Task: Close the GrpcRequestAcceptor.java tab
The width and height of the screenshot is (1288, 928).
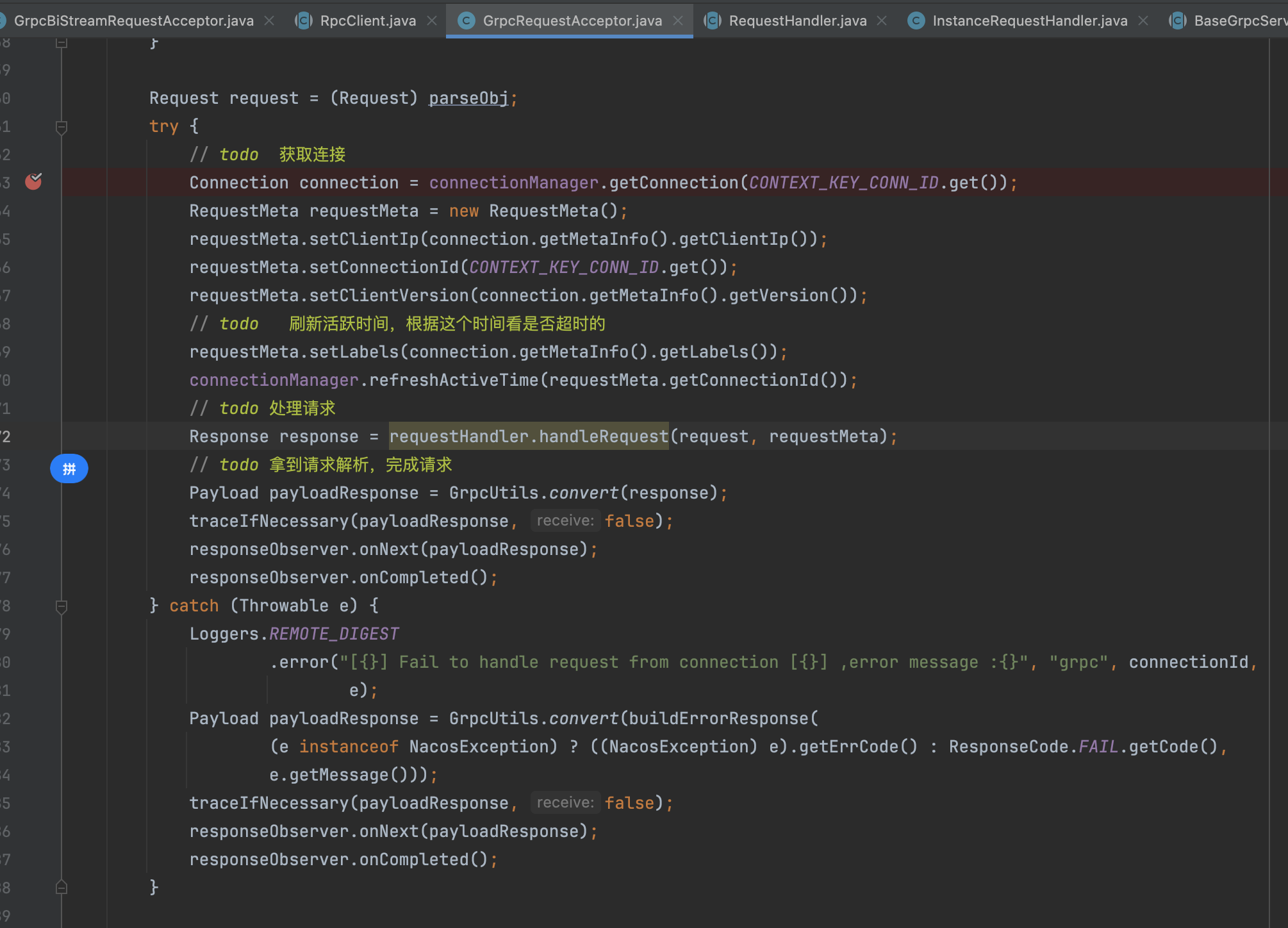Action: point(678,21)
